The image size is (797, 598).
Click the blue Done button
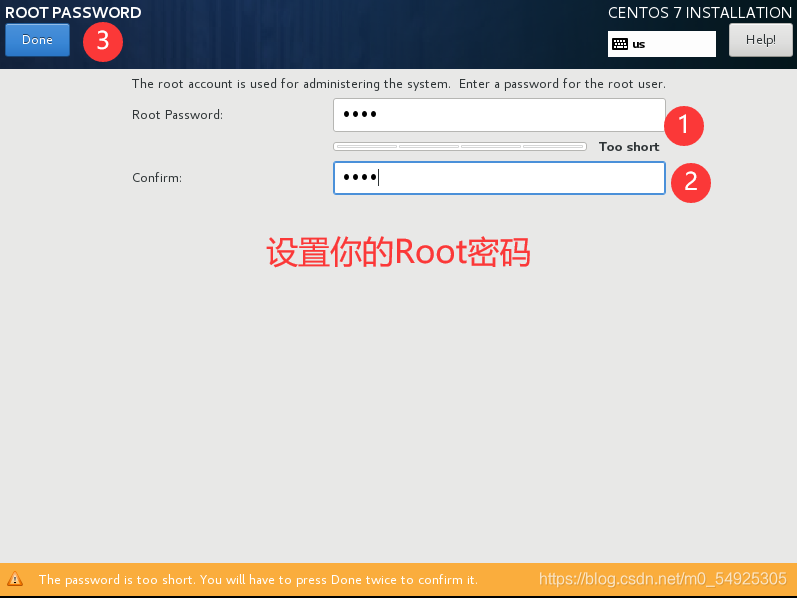[x=37, y=40]
